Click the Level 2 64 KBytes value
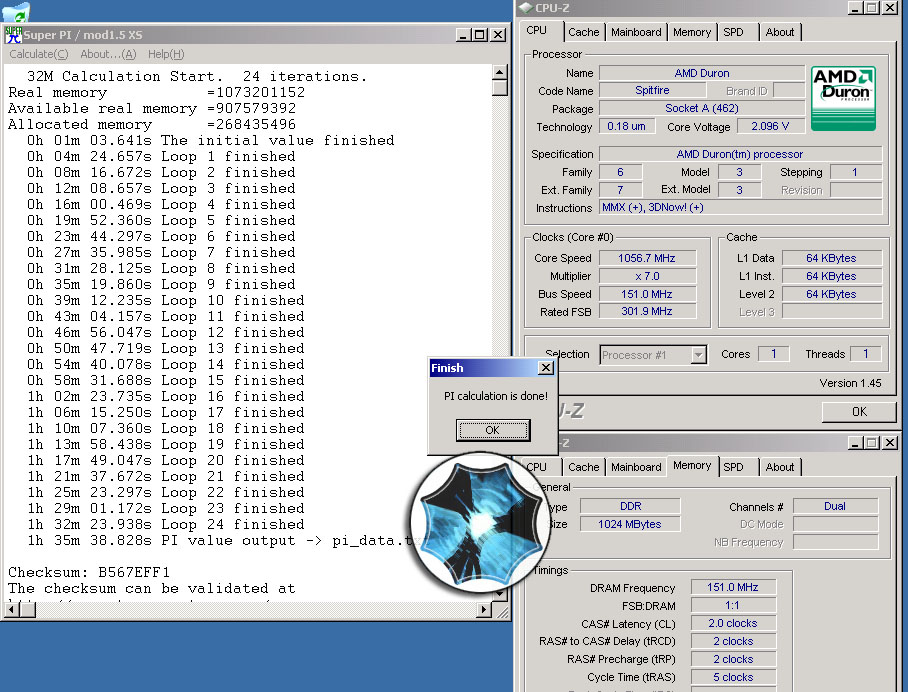 (x=832, y=294)
